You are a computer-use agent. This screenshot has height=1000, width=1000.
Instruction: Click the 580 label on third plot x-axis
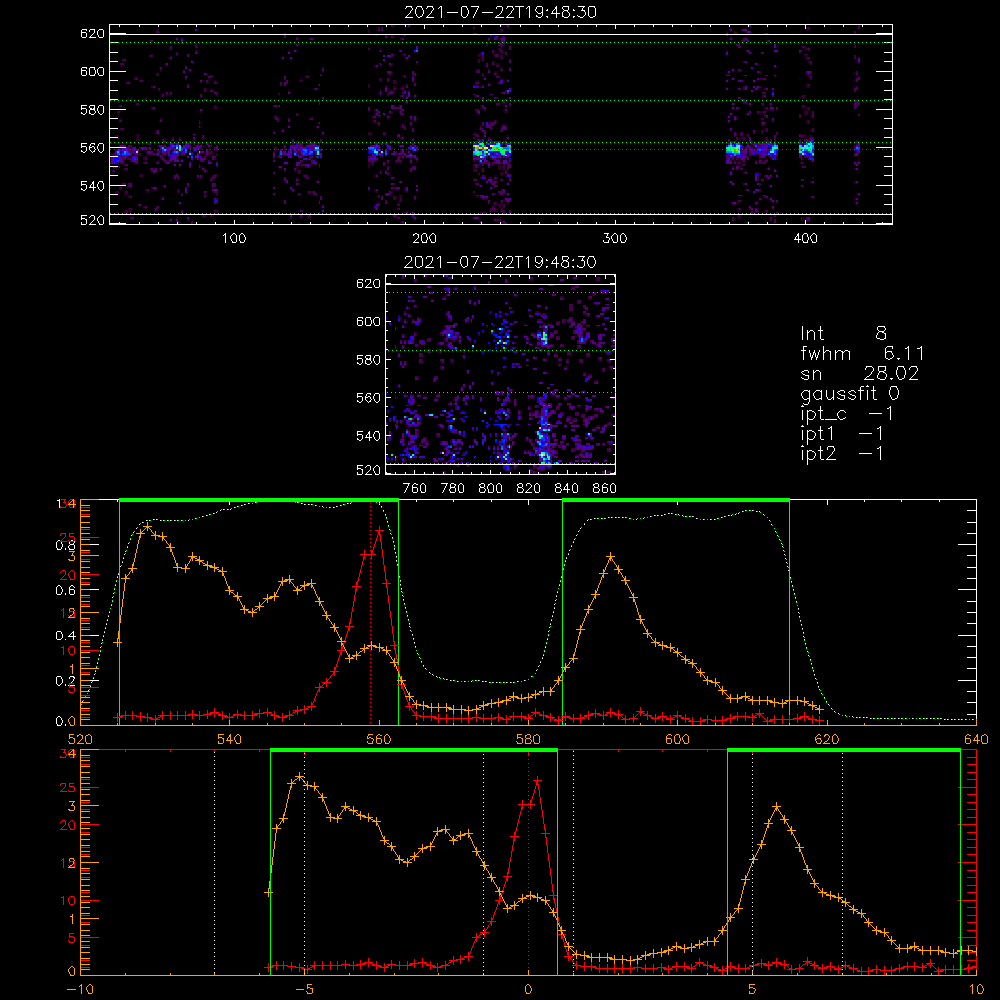(x=528, y=739)
